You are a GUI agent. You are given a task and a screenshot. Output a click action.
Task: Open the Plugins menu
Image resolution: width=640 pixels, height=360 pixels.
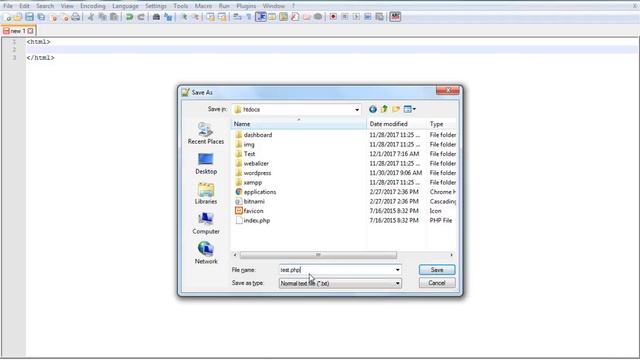[246, 6]
